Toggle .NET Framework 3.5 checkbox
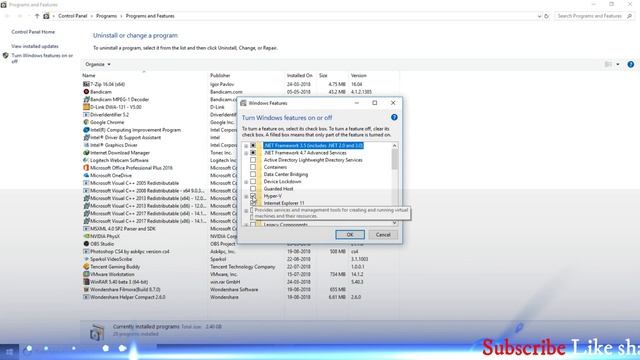The height and width of the screenshot is (360, 640). pos(253,145)
